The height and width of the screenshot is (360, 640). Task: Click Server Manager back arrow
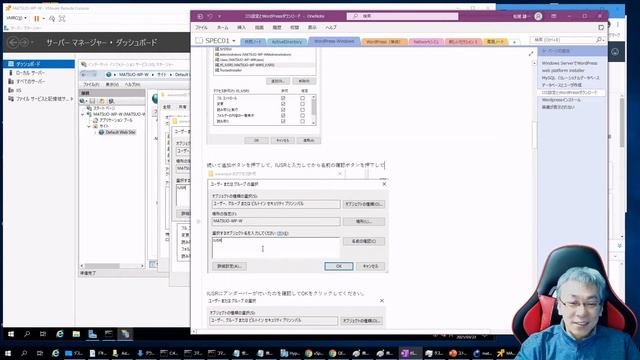13,42
